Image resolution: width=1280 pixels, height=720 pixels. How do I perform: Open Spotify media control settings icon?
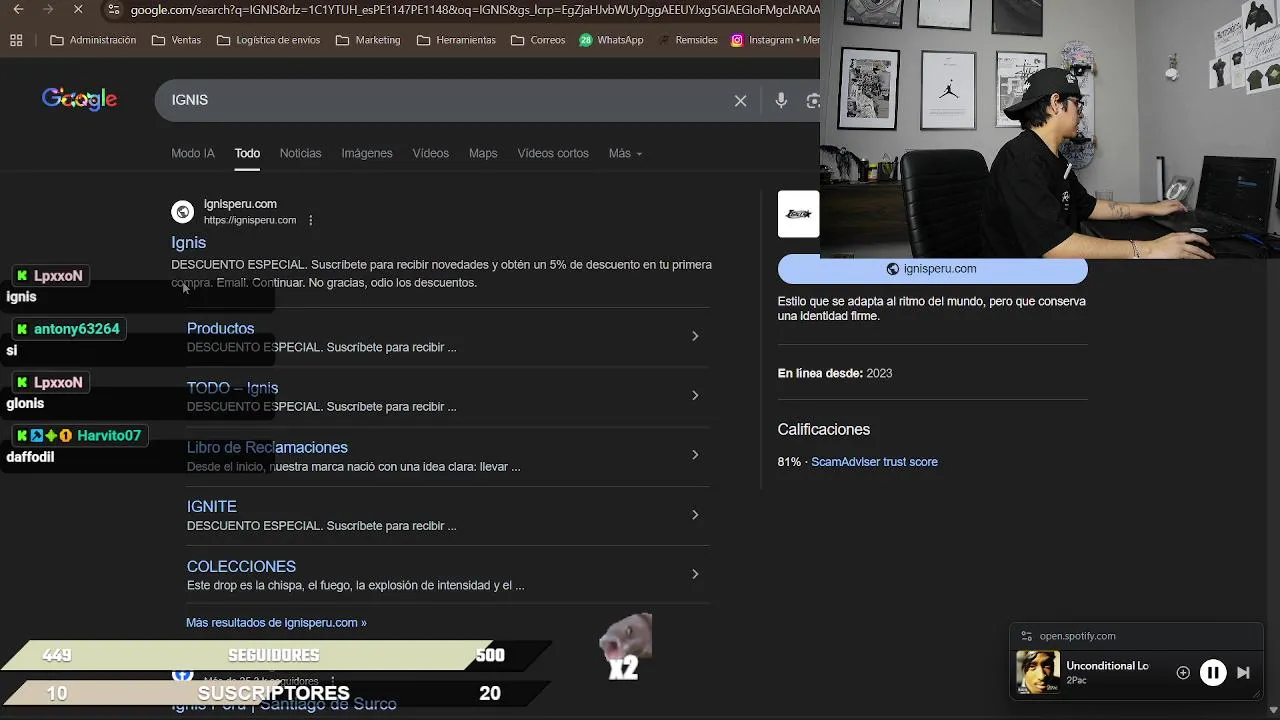(1026, 636)
